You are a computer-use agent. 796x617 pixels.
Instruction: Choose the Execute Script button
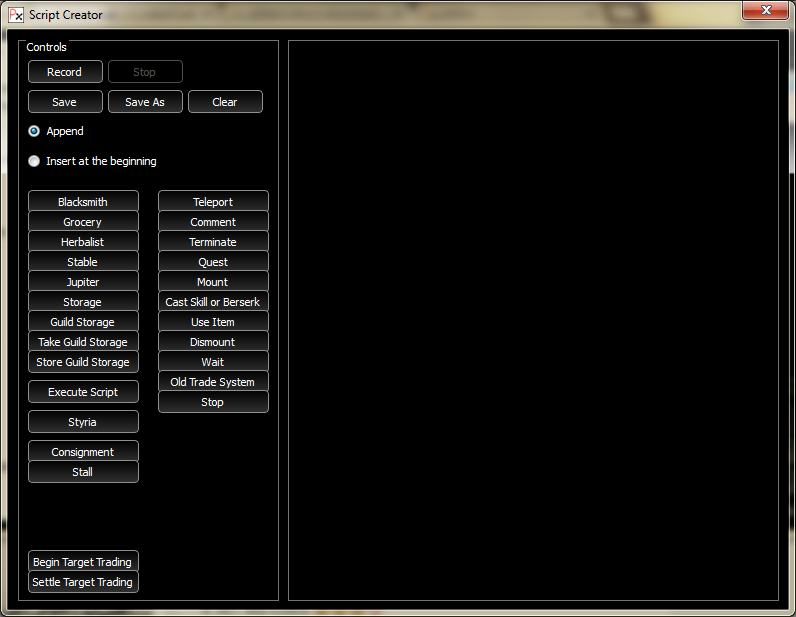pos(83,392)
